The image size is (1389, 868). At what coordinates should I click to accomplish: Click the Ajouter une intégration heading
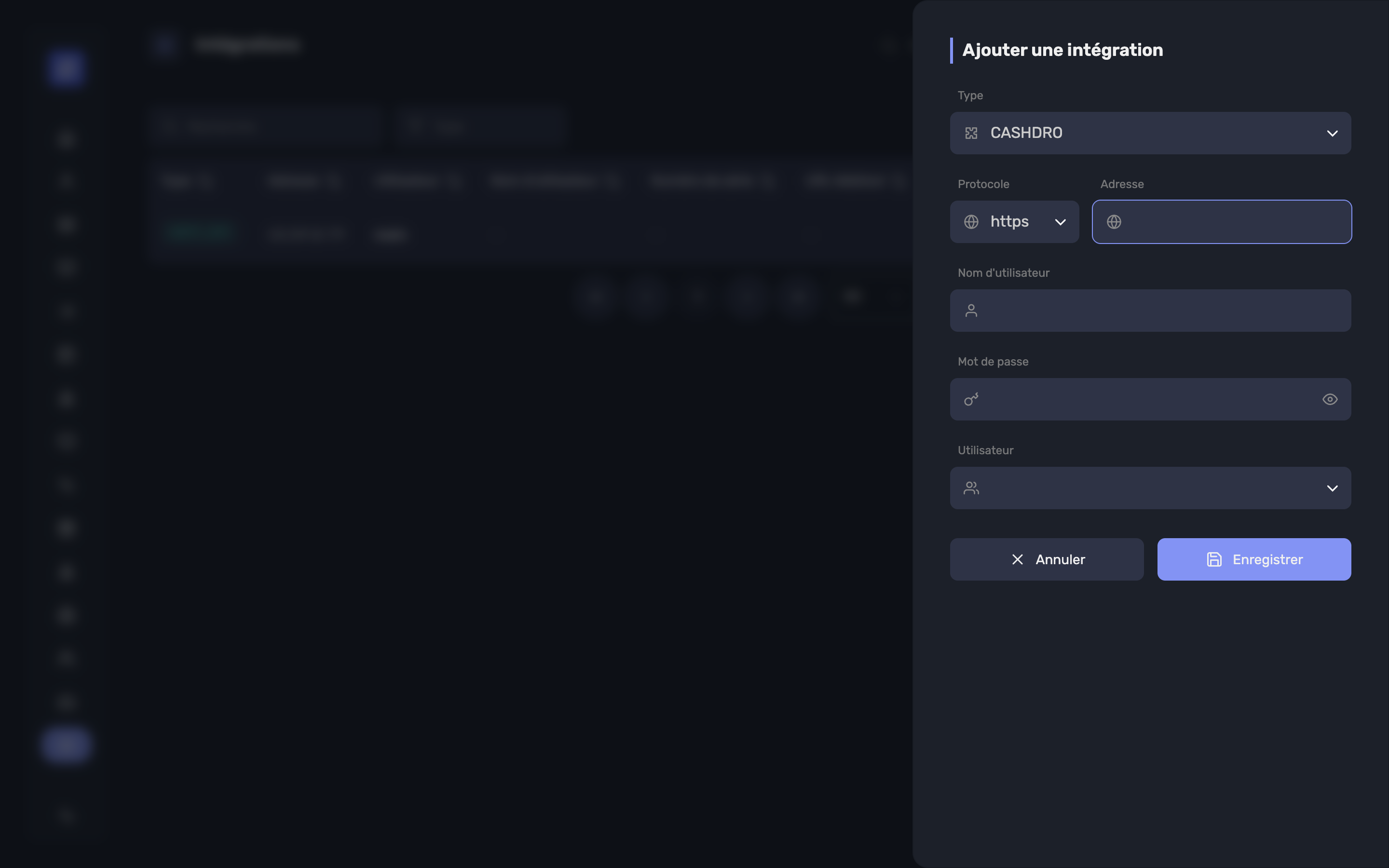pos(1062,50)
